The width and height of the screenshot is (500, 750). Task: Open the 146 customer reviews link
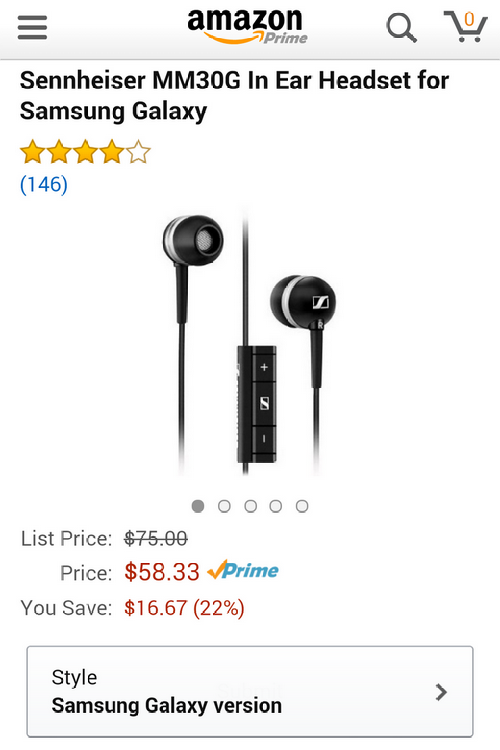(44, 185)
